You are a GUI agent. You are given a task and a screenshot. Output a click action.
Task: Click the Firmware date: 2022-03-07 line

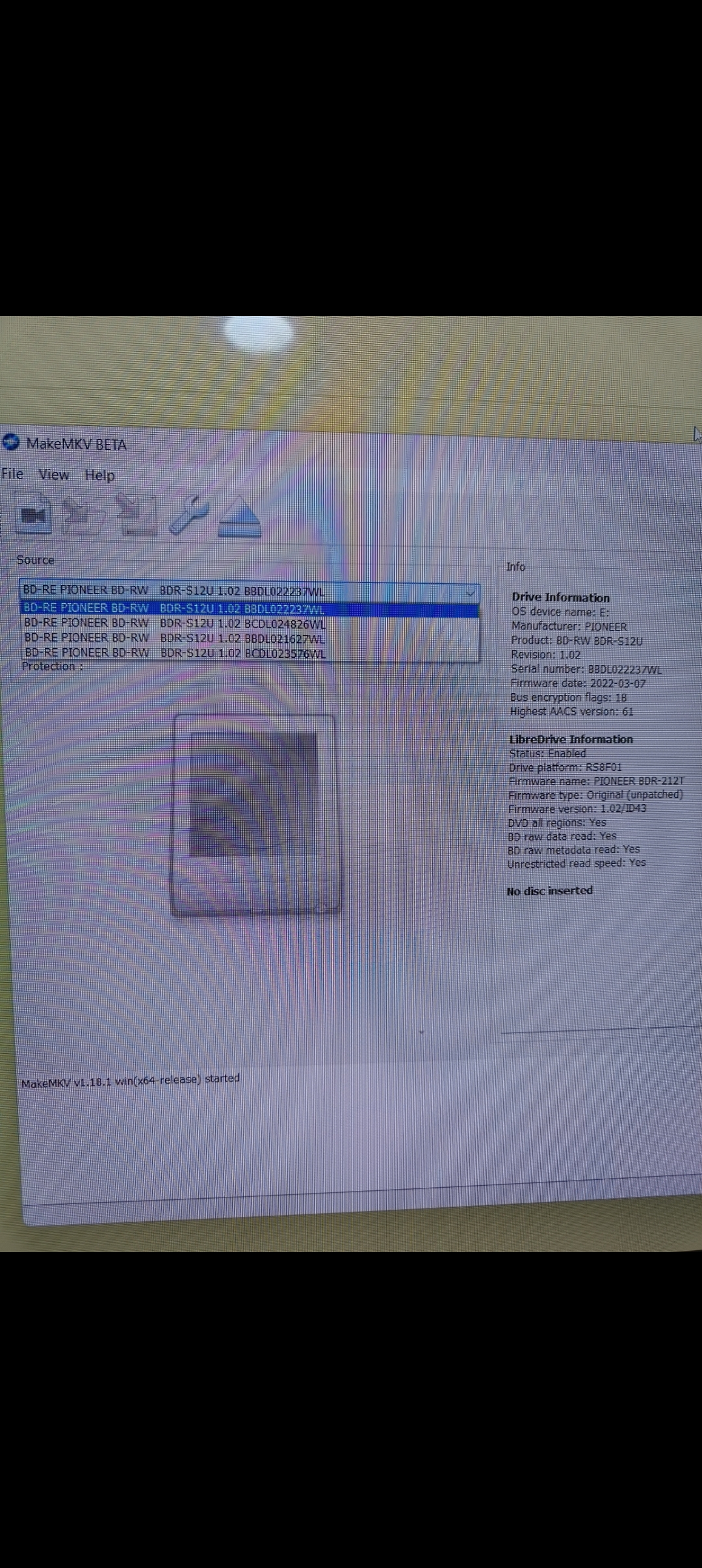coord(578,683)
